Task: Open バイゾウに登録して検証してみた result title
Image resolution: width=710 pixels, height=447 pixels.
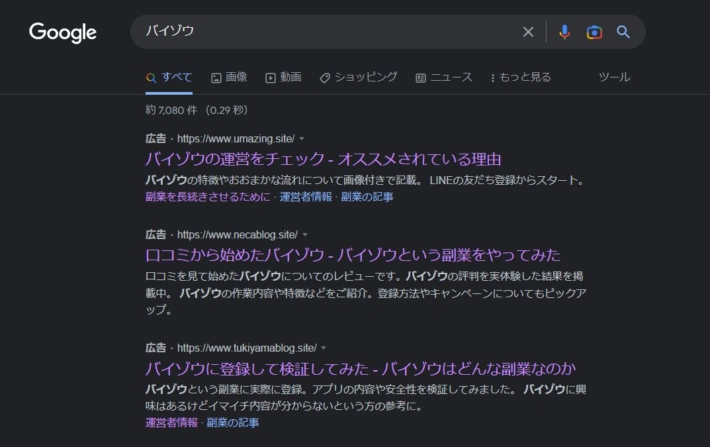Action: (361, 369)
